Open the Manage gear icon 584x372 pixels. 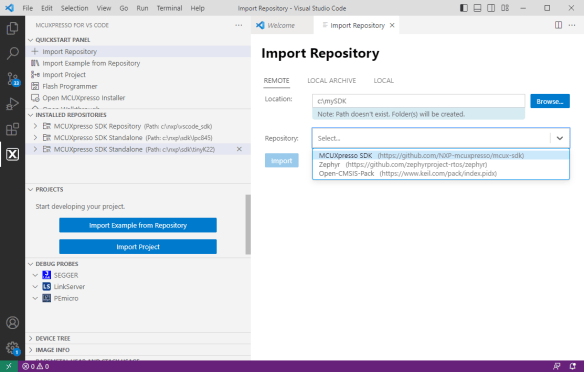pos(12,348)
